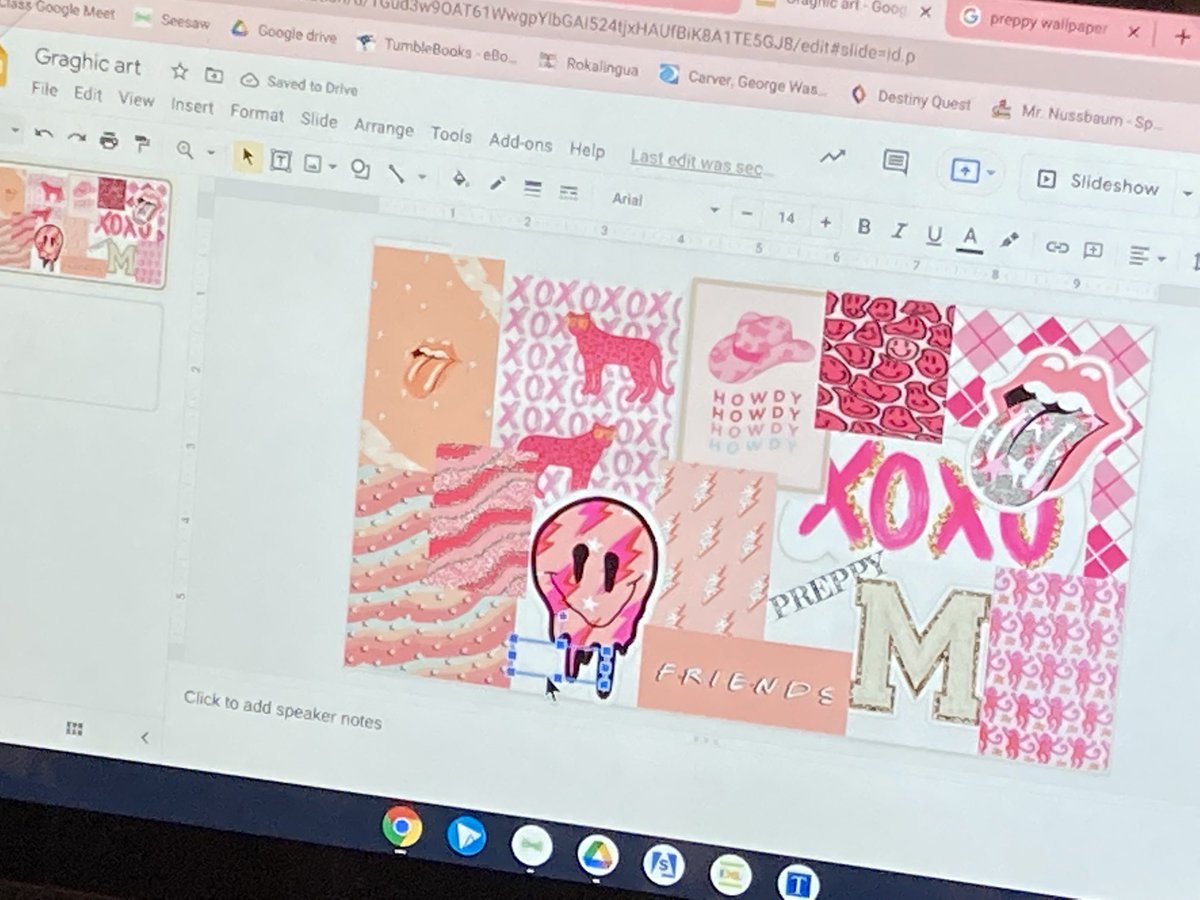The width and height of the screenshot is (1200, 900).
Task: Click the Print icon
Action: pyautogui.click(x=109, y=140)
